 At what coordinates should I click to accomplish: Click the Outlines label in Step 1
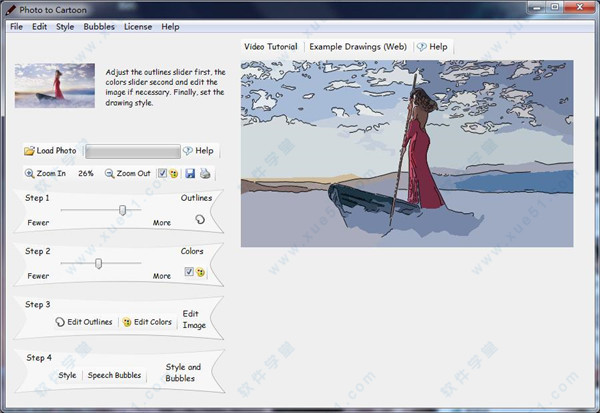click(196, 198)
